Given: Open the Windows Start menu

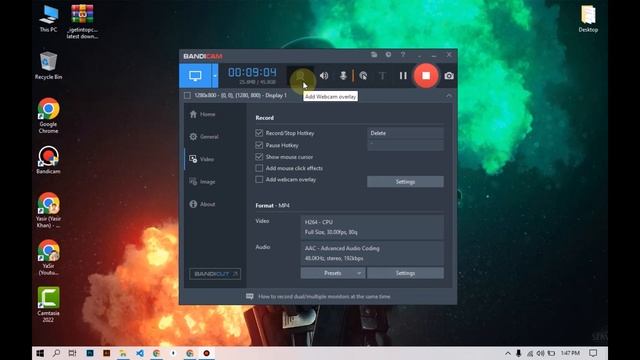Looking at the screenshot, I should click(x=40, y=353).
